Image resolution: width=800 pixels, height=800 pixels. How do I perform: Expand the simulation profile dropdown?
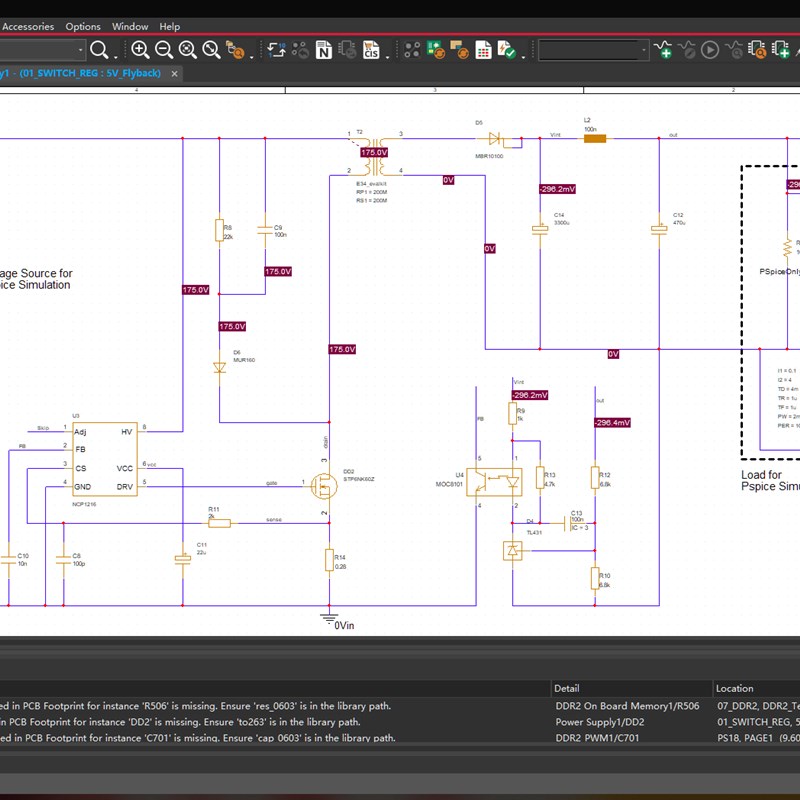coord(643,50)
